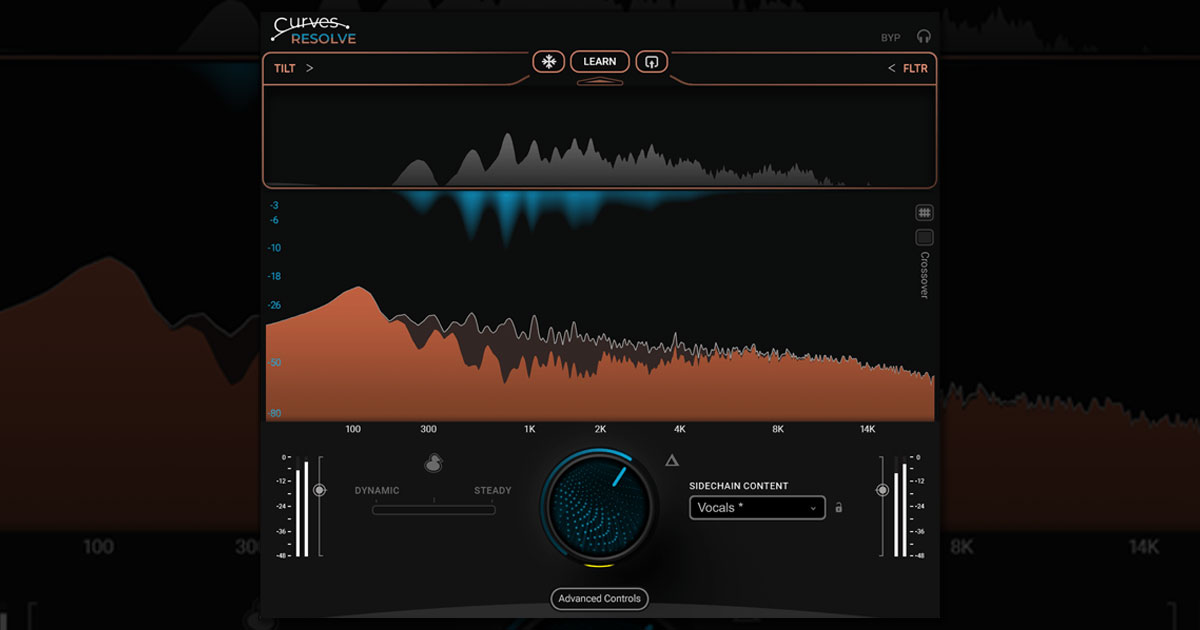This screenshot has width=1200, height=630.
Task: Open the Sidechain Content Vocals dropdown
Action: pyautogui.click(x=757, y=508)
